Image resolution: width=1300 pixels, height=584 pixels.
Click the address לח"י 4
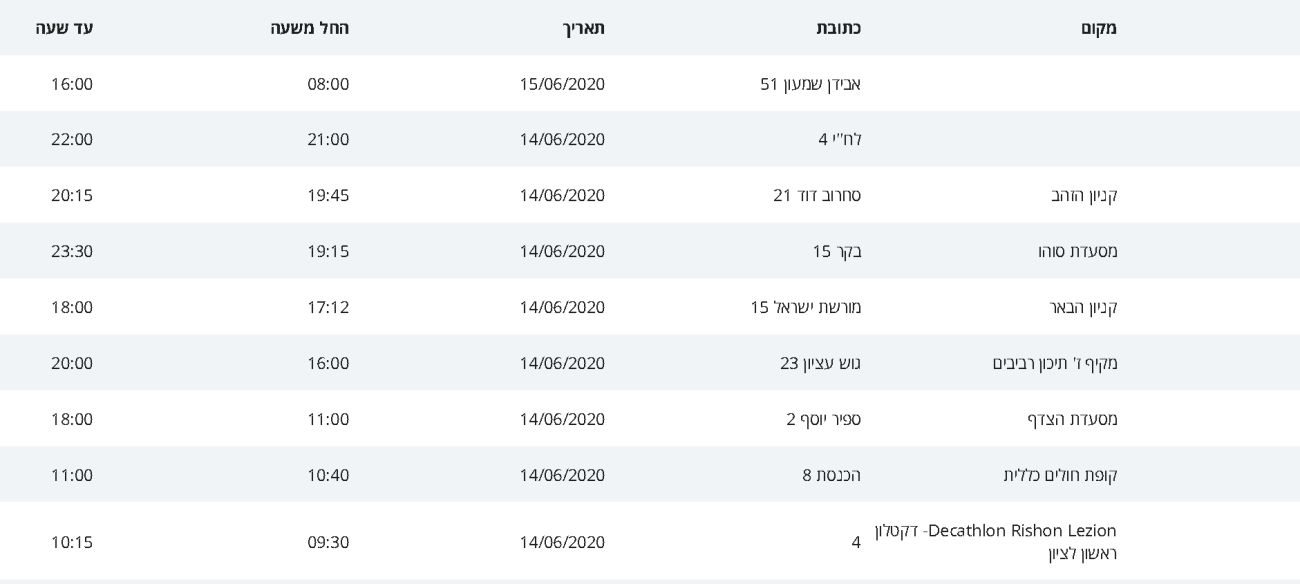(839, 140)
